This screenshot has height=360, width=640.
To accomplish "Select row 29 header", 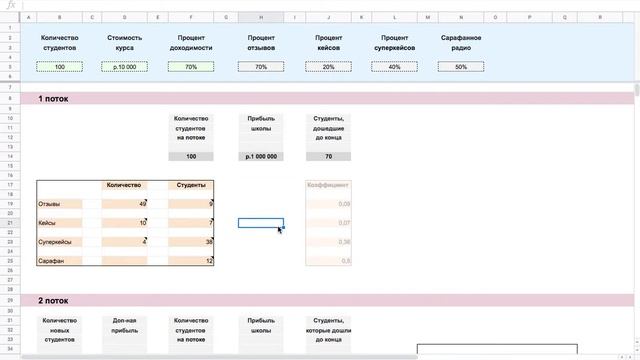I will coord(10,300).
